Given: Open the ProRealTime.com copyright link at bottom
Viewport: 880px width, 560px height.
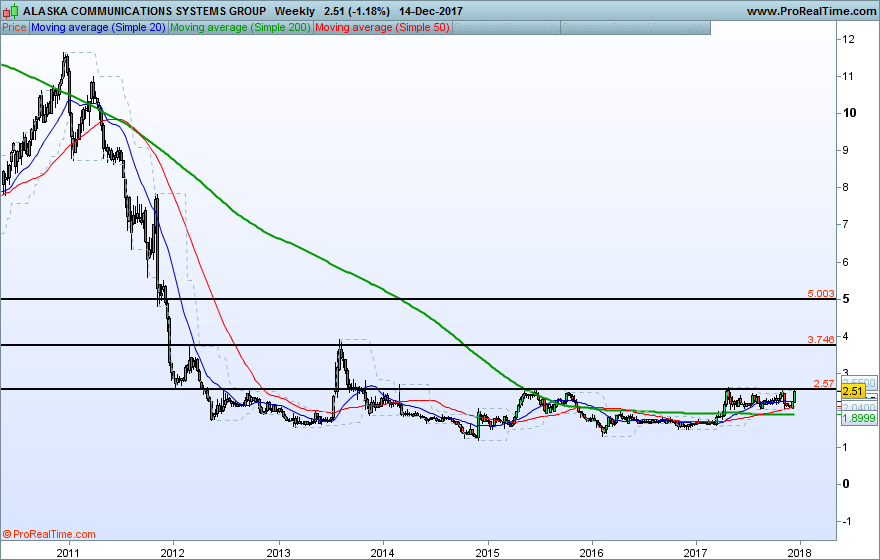Looking at the screenshot, I should (x=49, y=534).
